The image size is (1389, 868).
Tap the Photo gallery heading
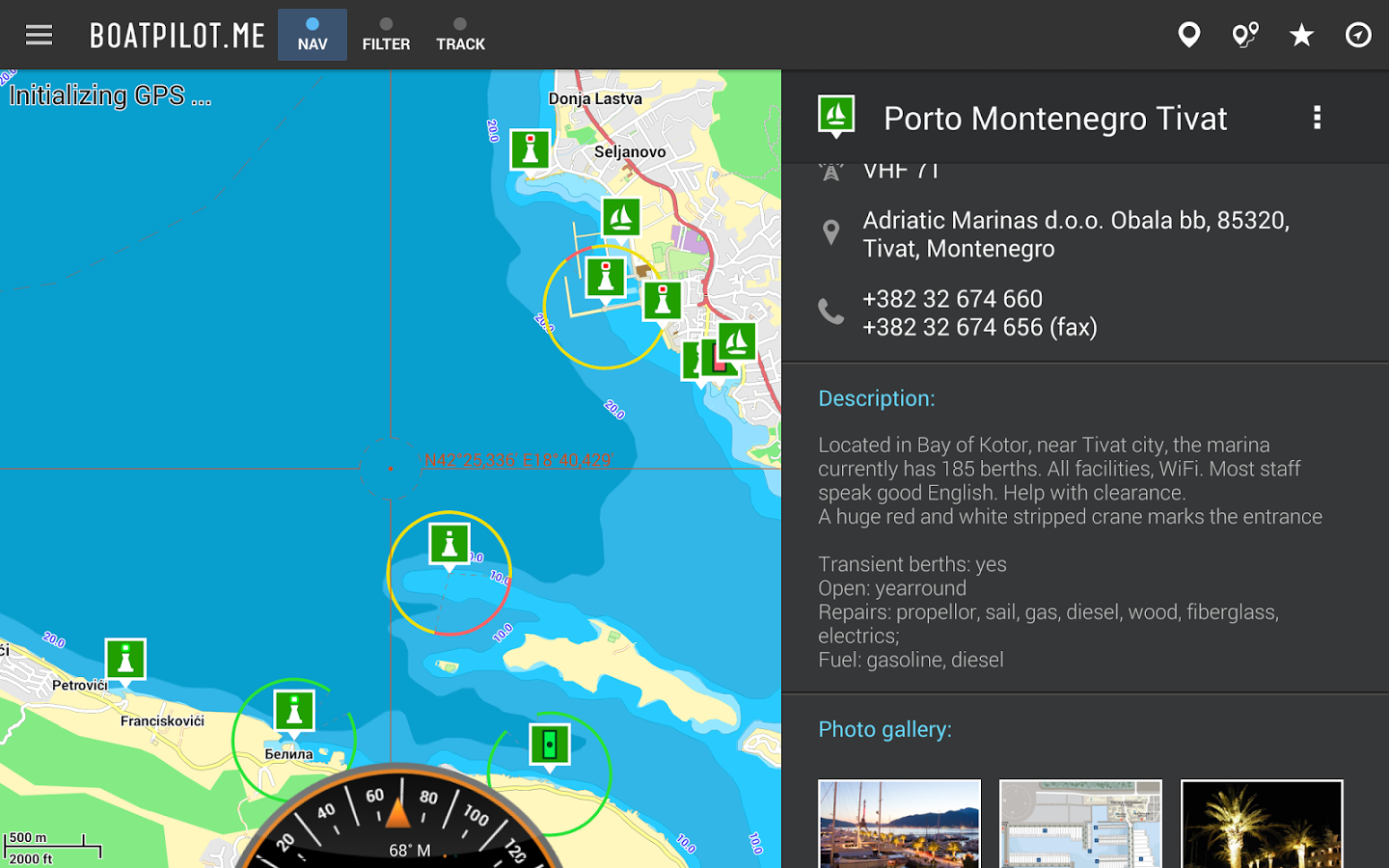pyautogui.click(x=885, y=729)
